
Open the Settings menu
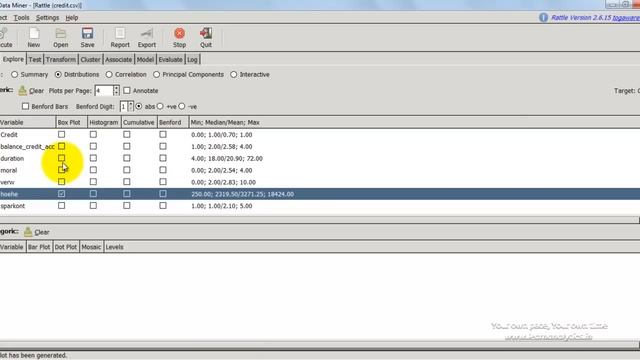pos(47,18)
